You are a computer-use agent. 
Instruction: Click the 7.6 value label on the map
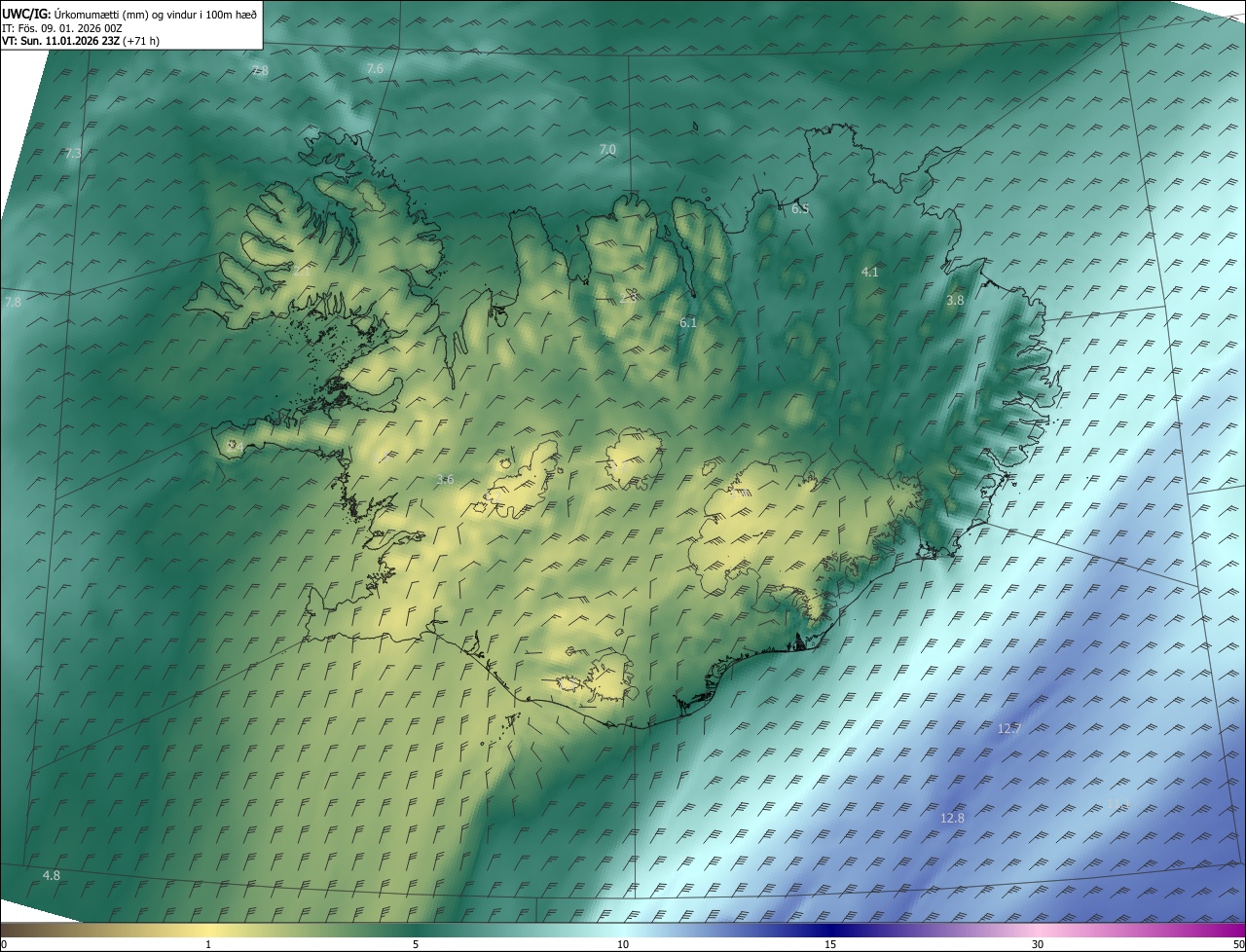(x=375, y=68)
